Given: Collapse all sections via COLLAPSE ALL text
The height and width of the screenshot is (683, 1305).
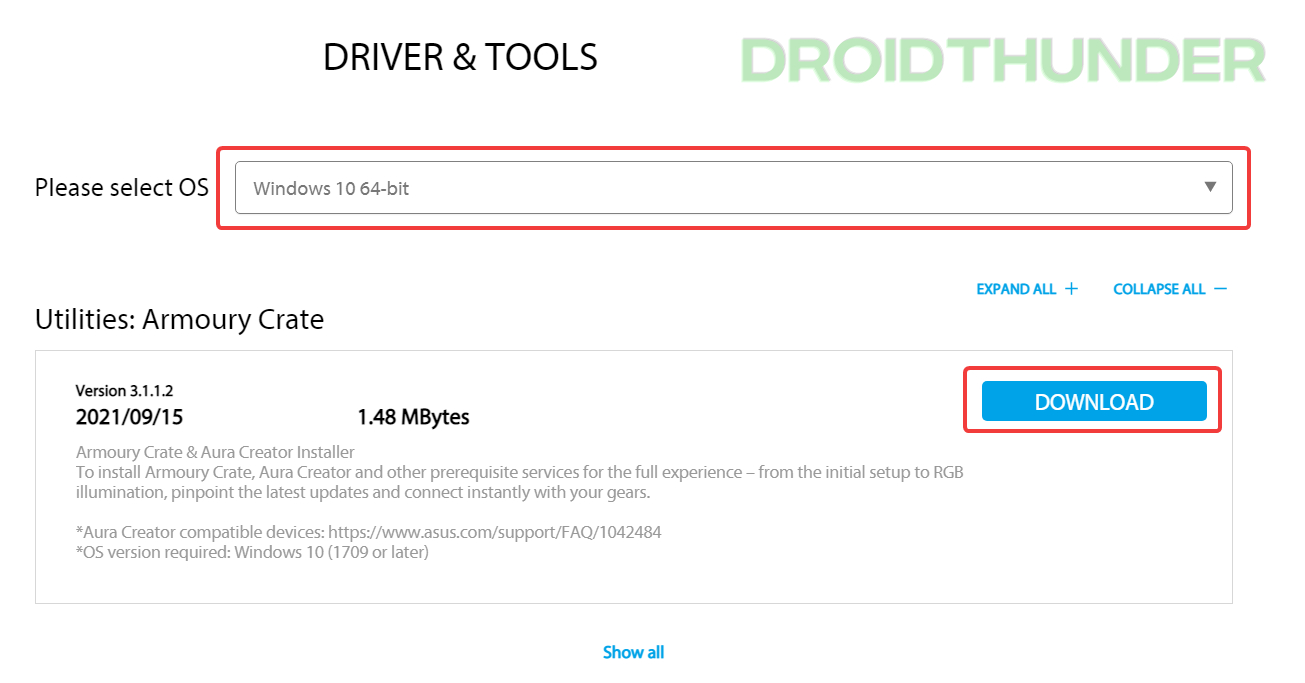Looking at the screenshot, I should (x=1159, y=289).
